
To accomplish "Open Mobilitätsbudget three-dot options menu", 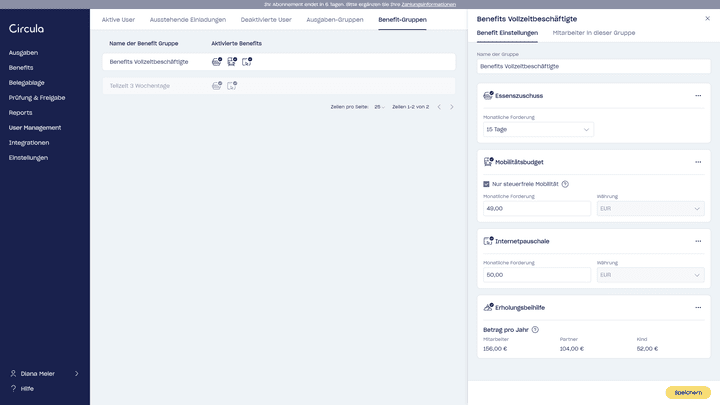I will click(698, 162).
